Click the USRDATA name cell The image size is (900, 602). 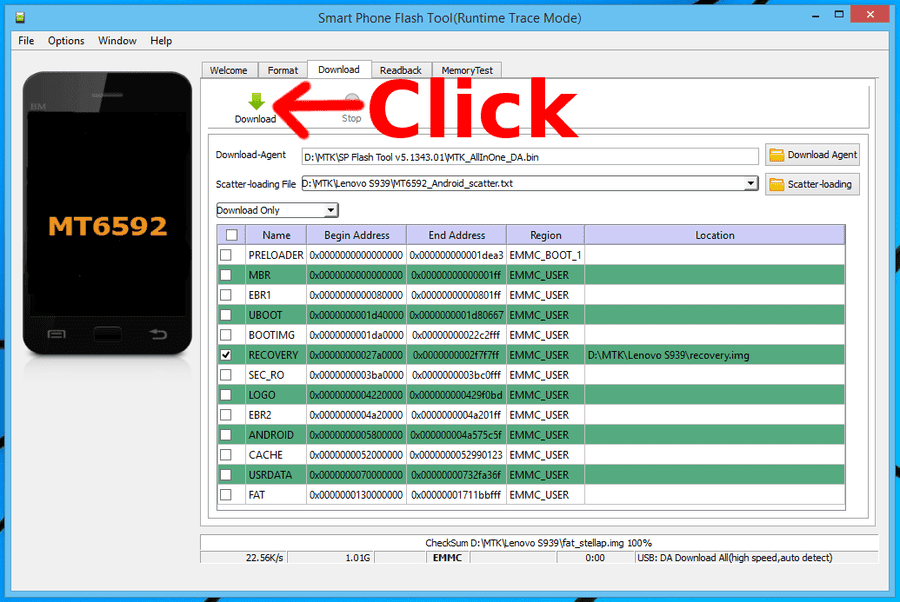(x=276, y=475)
